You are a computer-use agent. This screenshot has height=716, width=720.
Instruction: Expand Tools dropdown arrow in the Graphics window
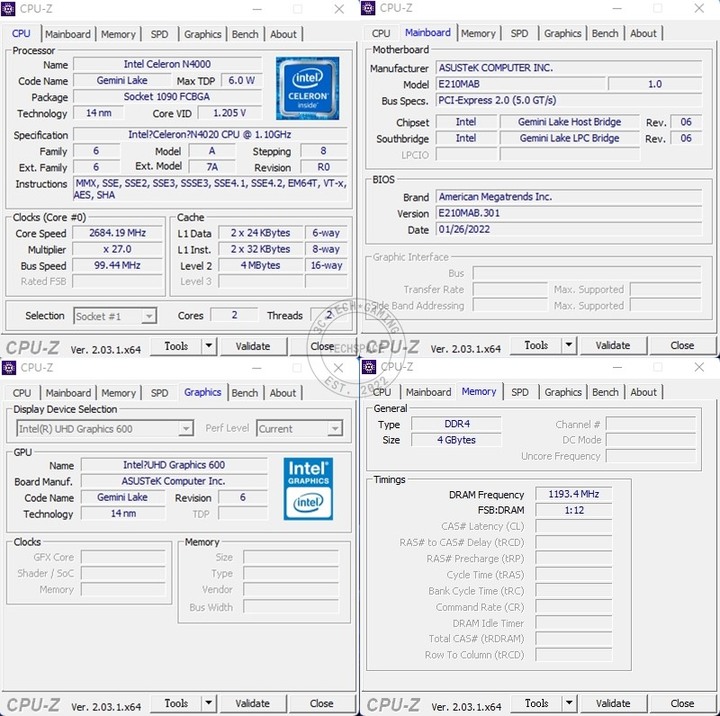(209, 703)
